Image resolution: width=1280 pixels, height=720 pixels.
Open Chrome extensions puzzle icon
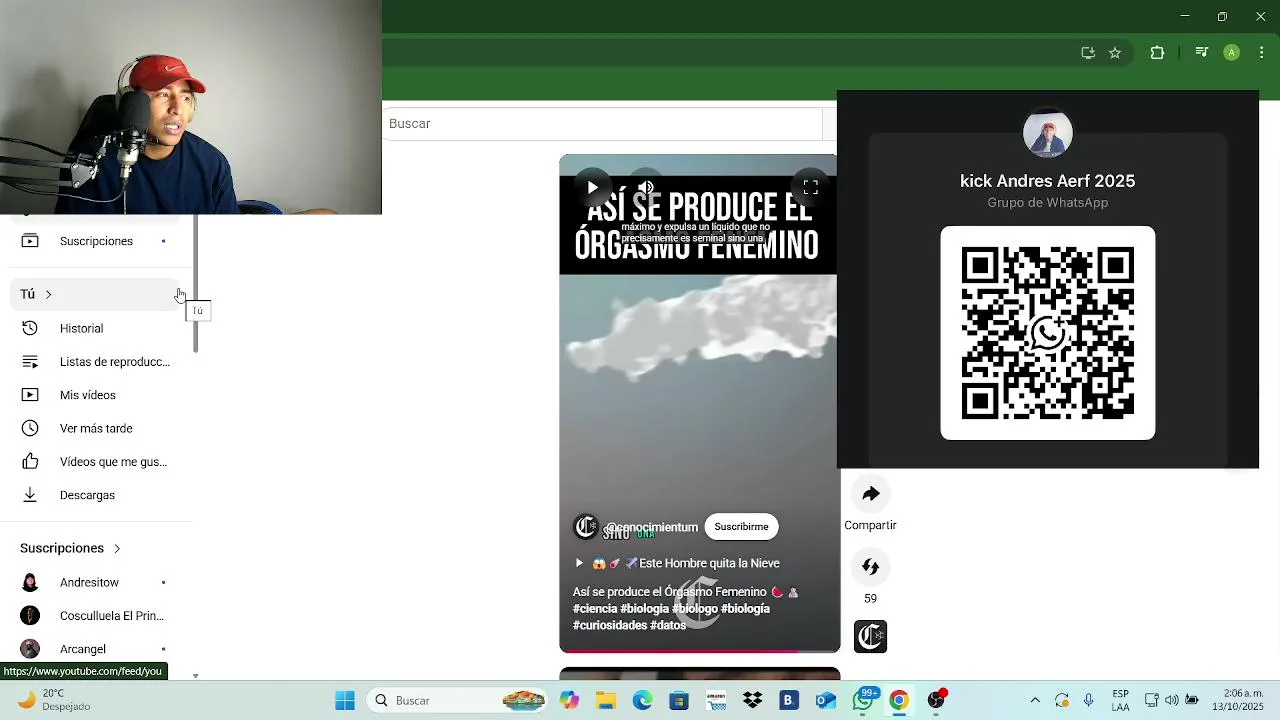point(1157,53)
